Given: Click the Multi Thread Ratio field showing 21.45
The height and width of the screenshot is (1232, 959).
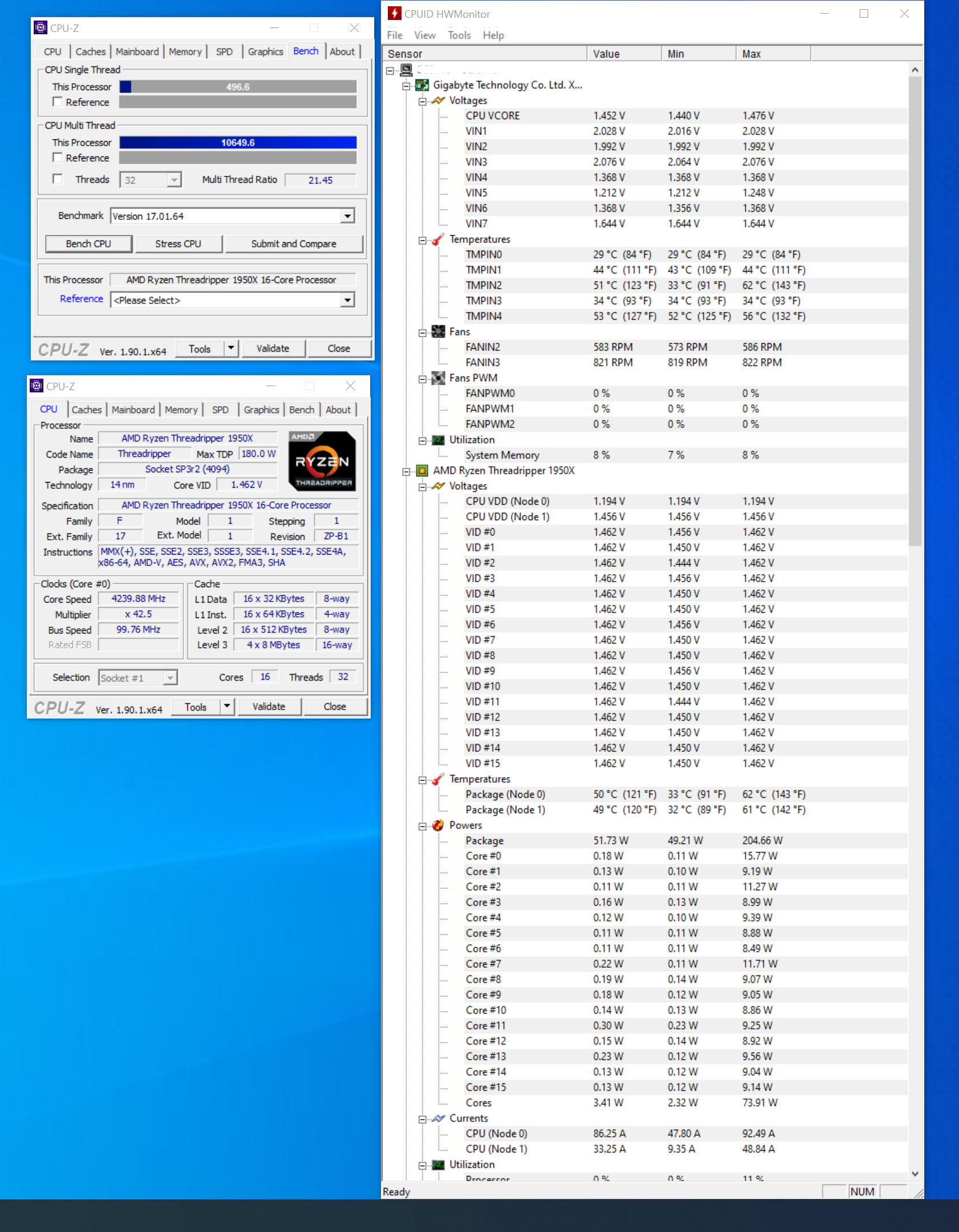Looking at the screenshot, I should pyautogui.click(x=320, y=180).
